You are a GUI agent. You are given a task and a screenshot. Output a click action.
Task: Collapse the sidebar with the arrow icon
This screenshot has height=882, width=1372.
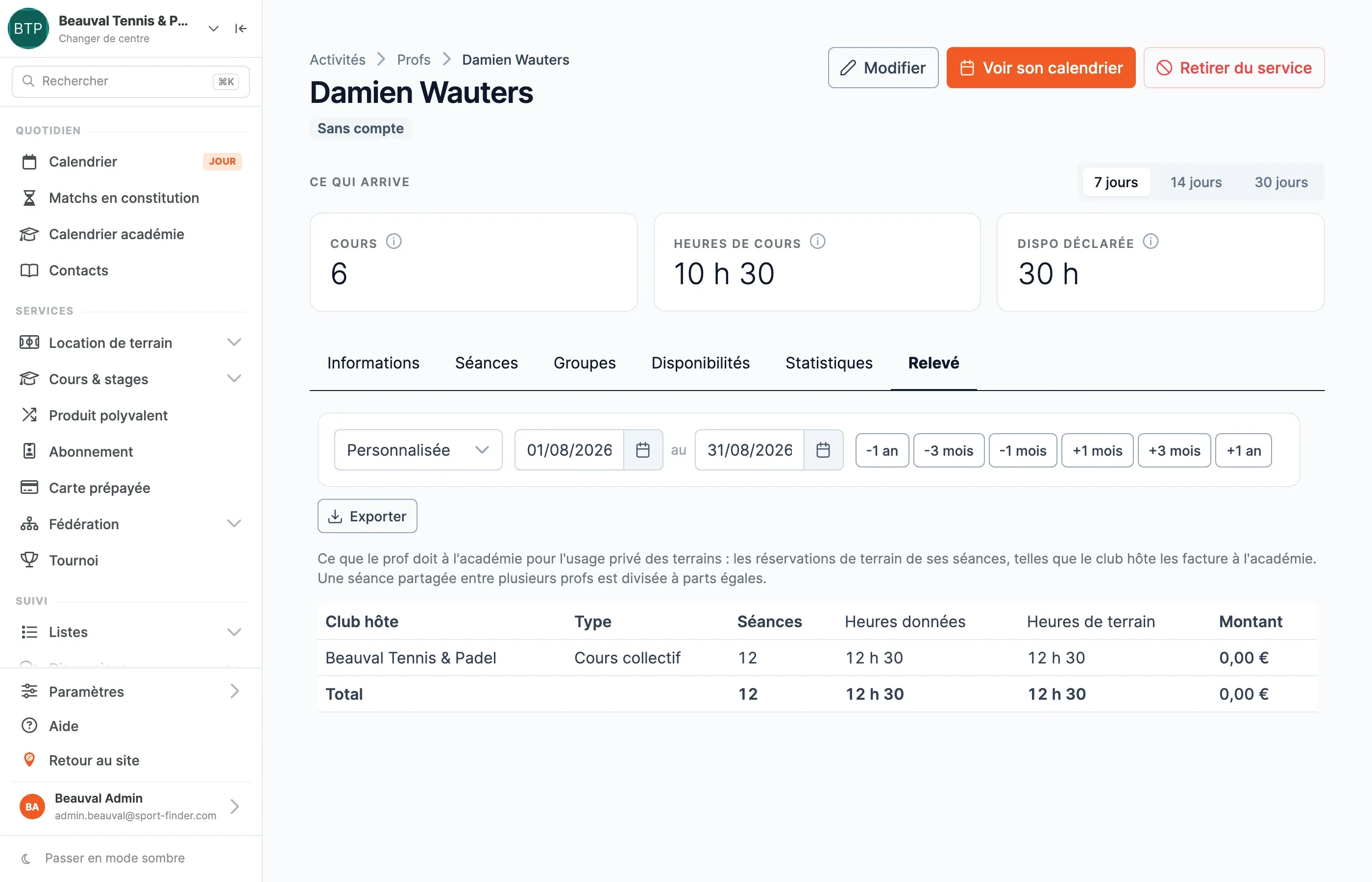(241, 28)
